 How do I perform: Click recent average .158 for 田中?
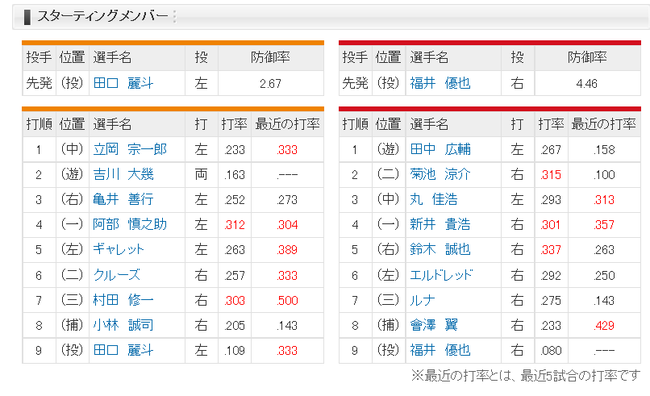tap(604, 150)
